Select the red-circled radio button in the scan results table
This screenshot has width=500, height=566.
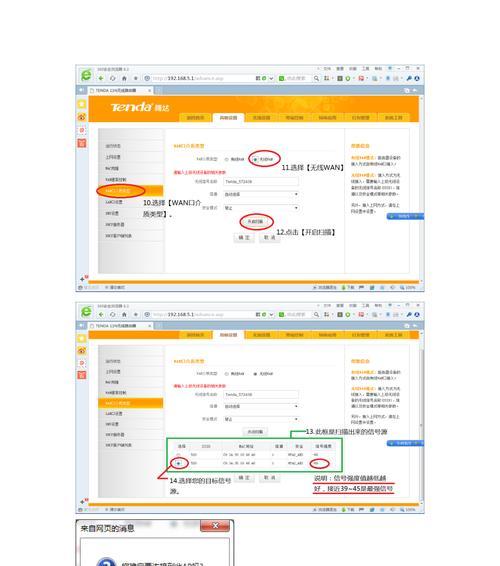pos(178,463)
